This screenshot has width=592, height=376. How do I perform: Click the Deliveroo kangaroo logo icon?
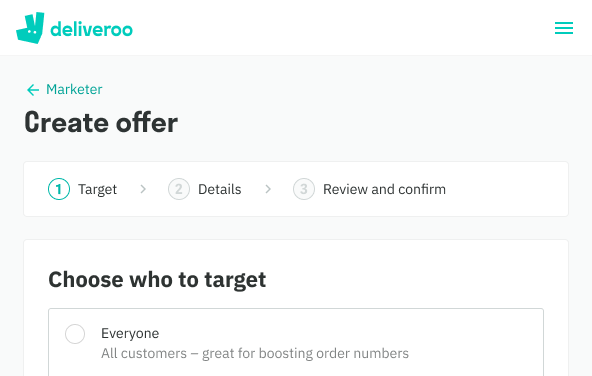click(30, 28)
